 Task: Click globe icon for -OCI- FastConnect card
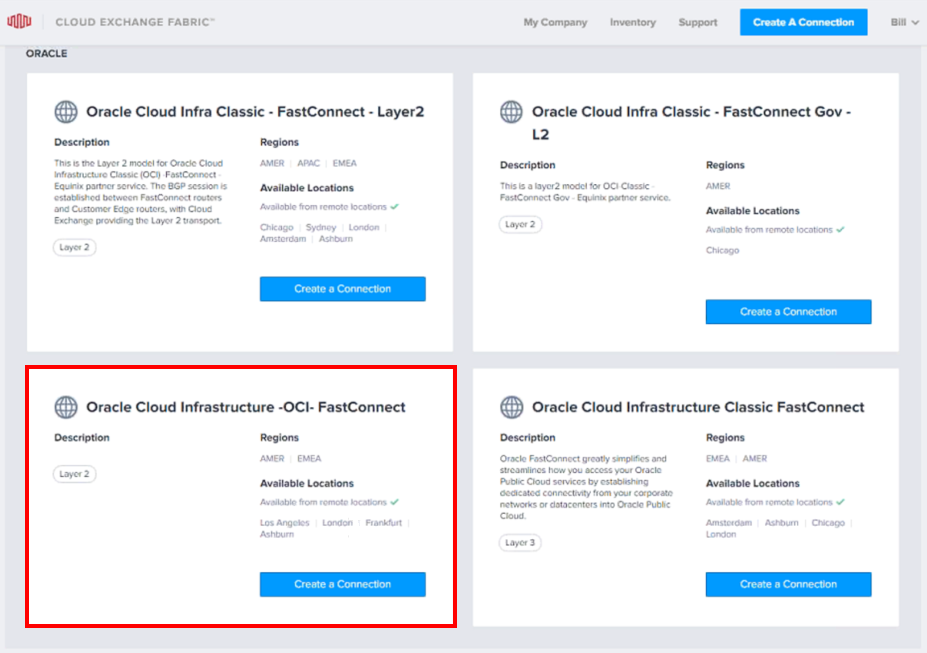point(66,407)
